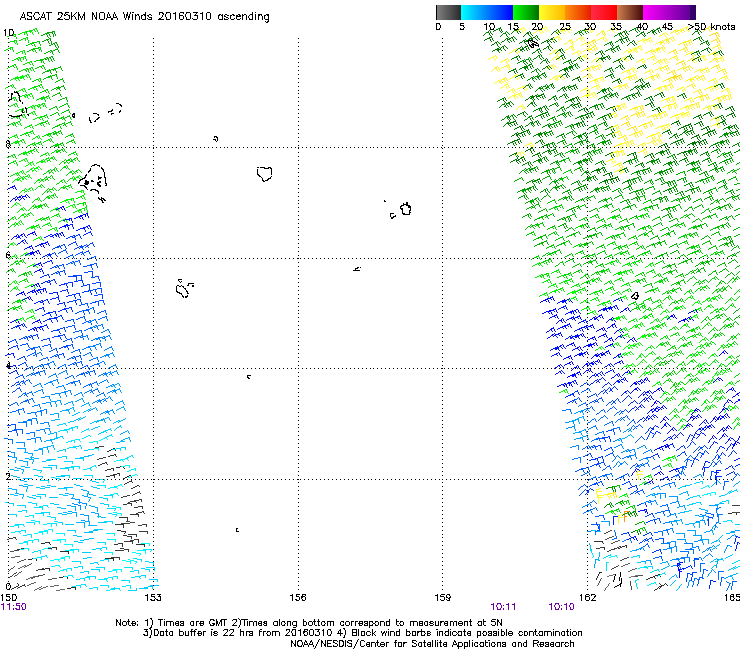Click the note line '3)Data buffer is 22 hrs'
This screenshot has height=650, width=740.
pos(362,633)
